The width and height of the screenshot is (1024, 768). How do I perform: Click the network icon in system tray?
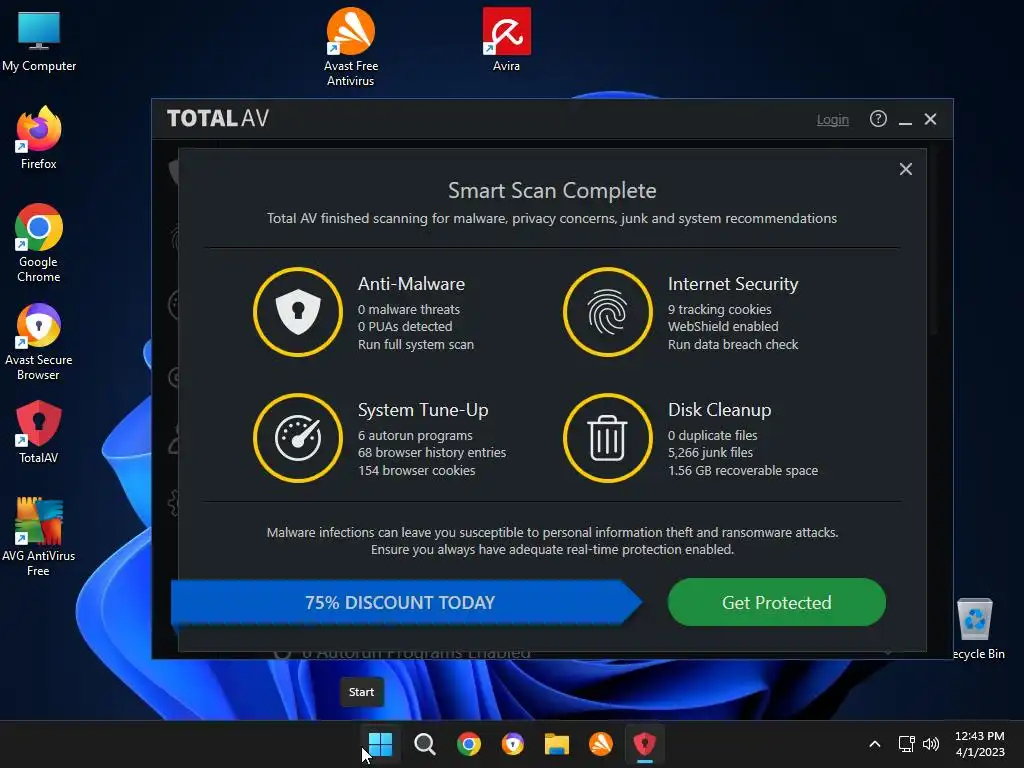click(x=906, y=744)
